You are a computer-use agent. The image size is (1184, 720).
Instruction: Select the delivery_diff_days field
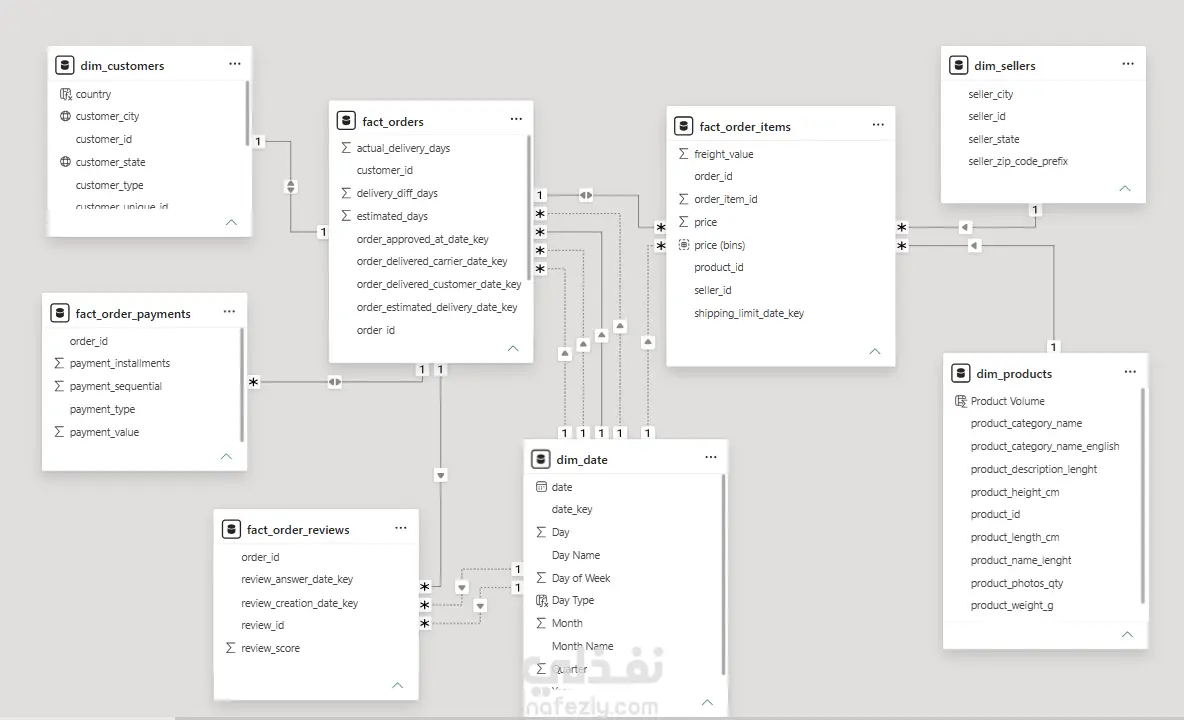[x=397, y=193]
